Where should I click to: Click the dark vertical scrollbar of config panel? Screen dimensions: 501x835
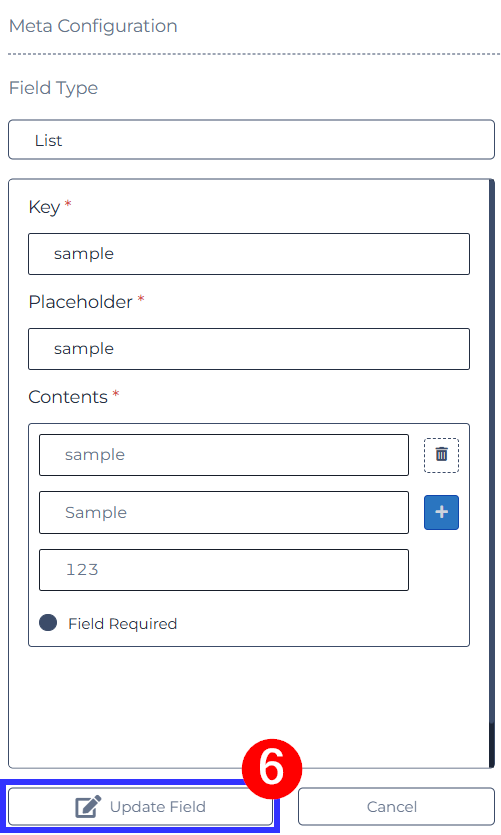[x=491, y=474]
